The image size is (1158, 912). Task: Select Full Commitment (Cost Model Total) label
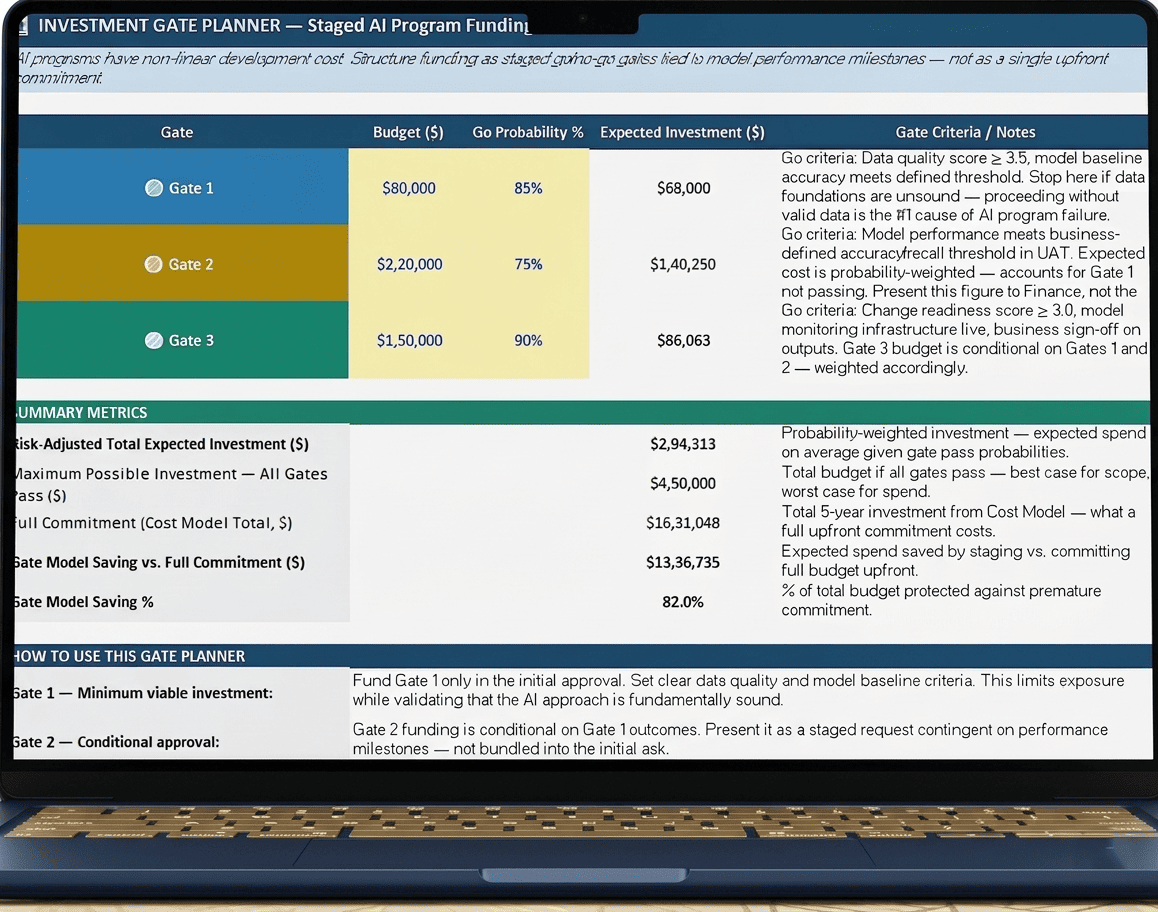point(152,523)
